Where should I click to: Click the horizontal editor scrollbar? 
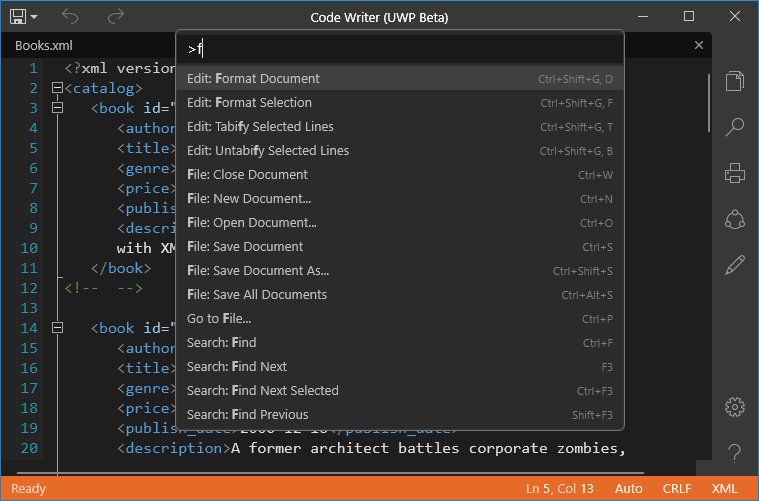[331, 472]
